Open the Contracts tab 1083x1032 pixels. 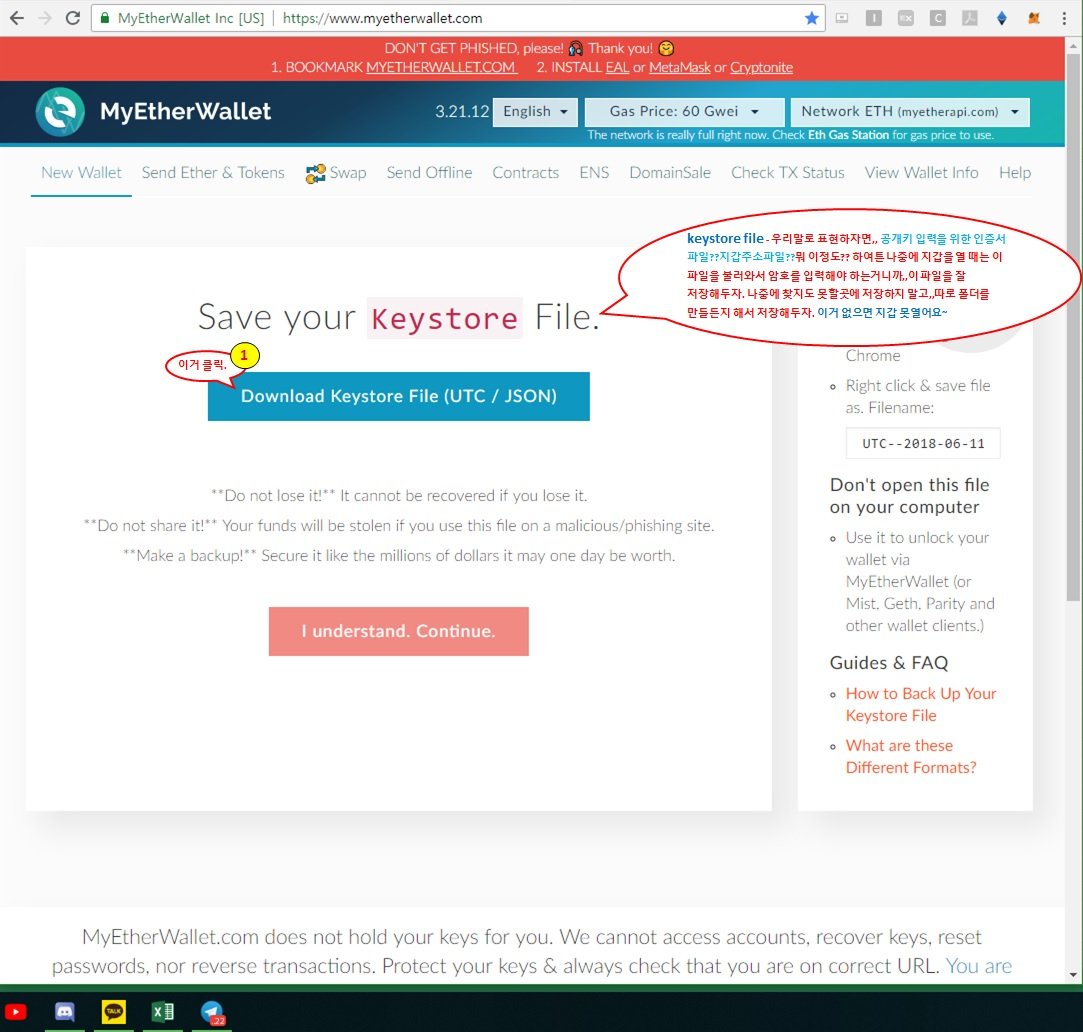[x=526, y=173]
